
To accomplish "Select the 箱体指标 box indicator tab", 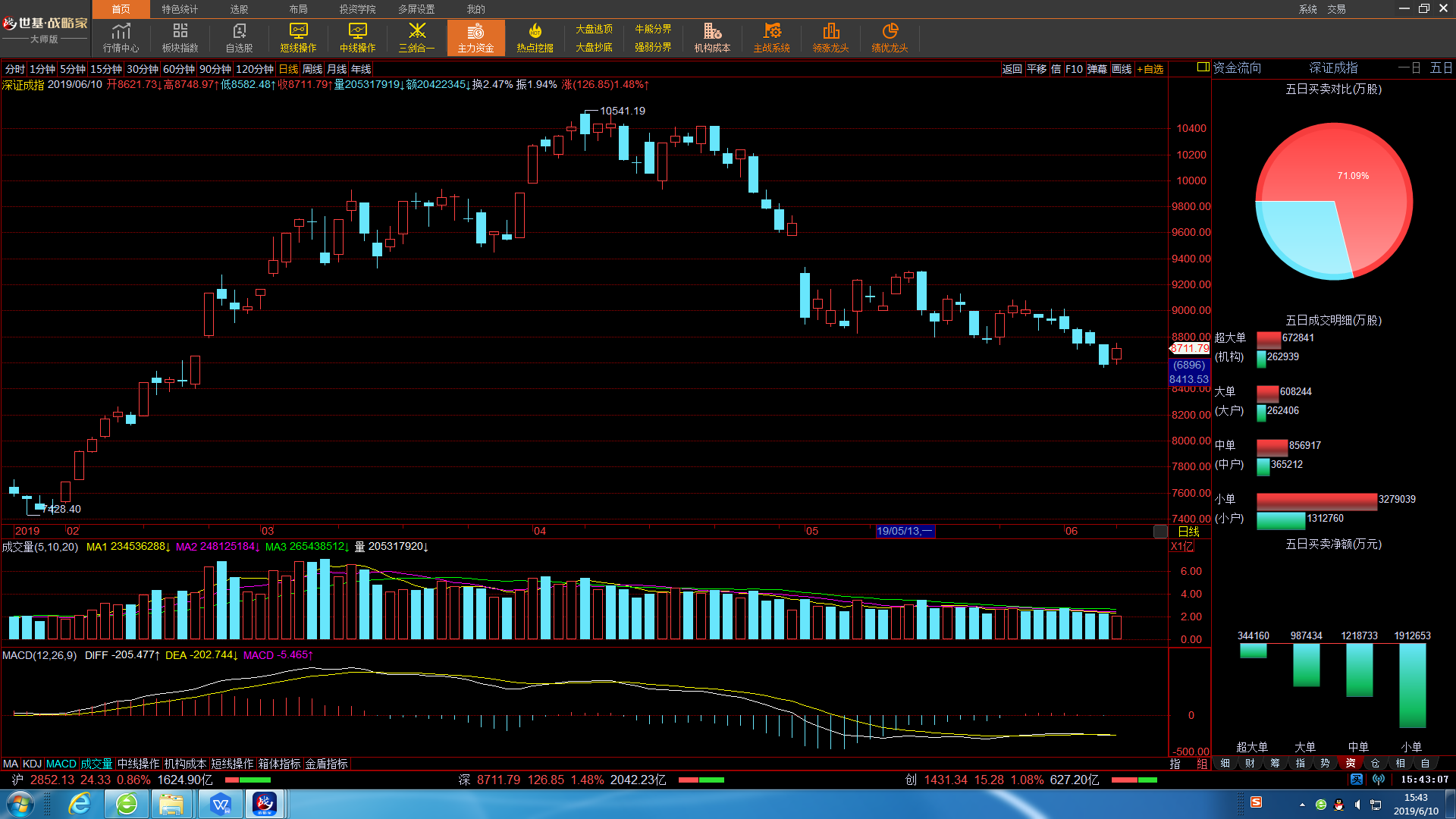I will [280, 764].
